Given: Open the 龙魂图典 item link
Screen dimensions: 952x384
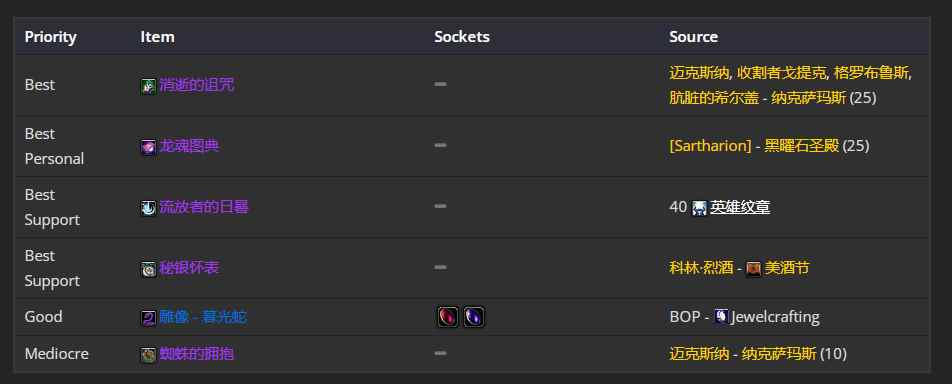Looking at the screenshot, I should (189, 146).
